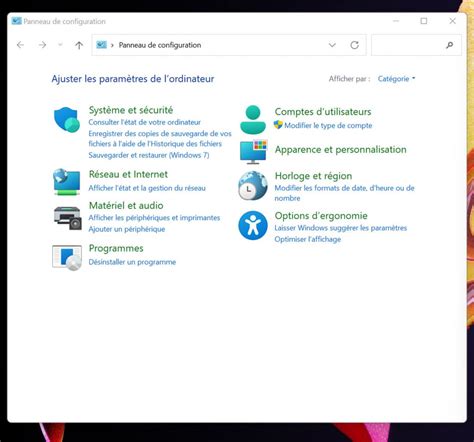
Task: Open recent locations dropdown arrow
Action: 60,44
